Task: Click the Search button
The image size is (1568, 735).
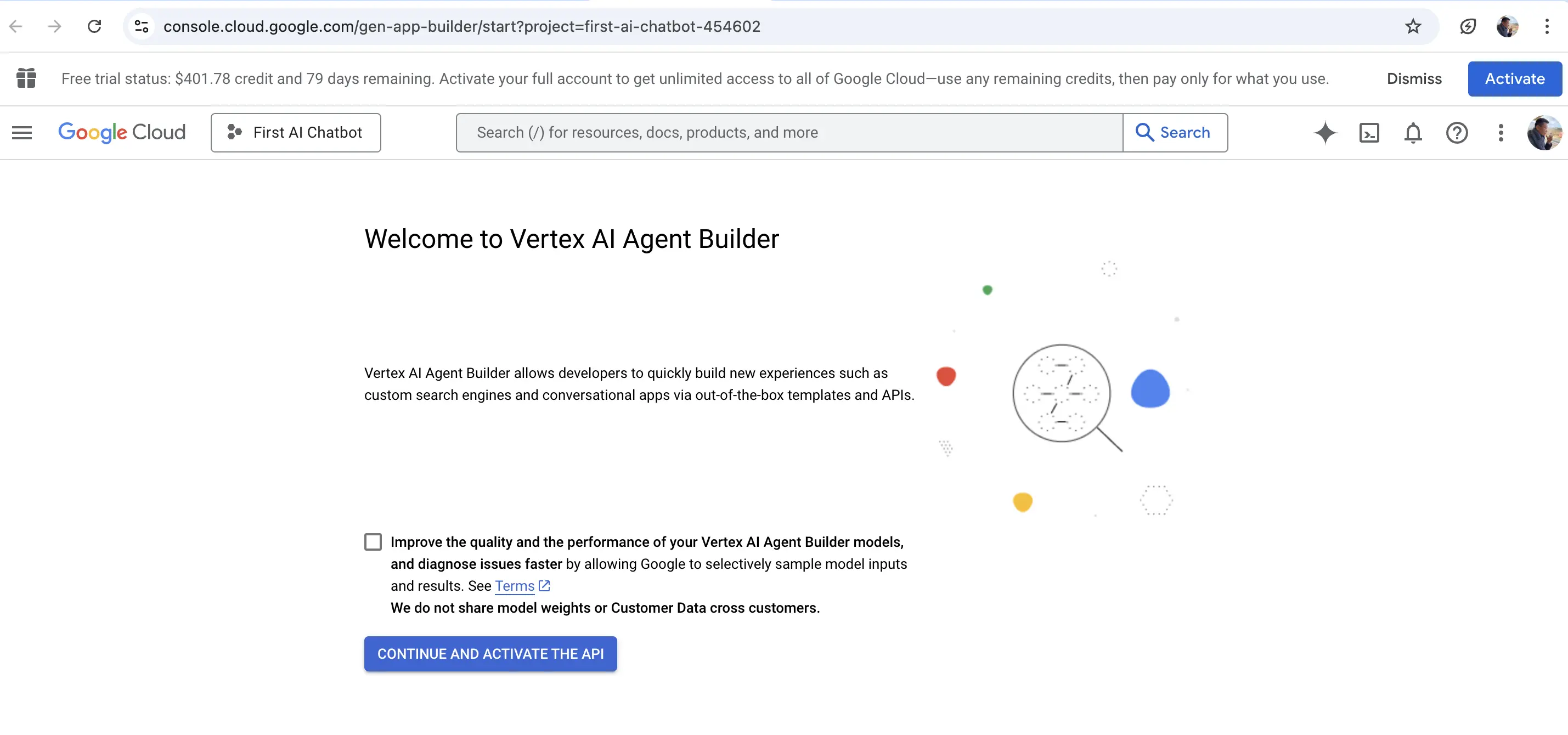Action: point(1175,132)
